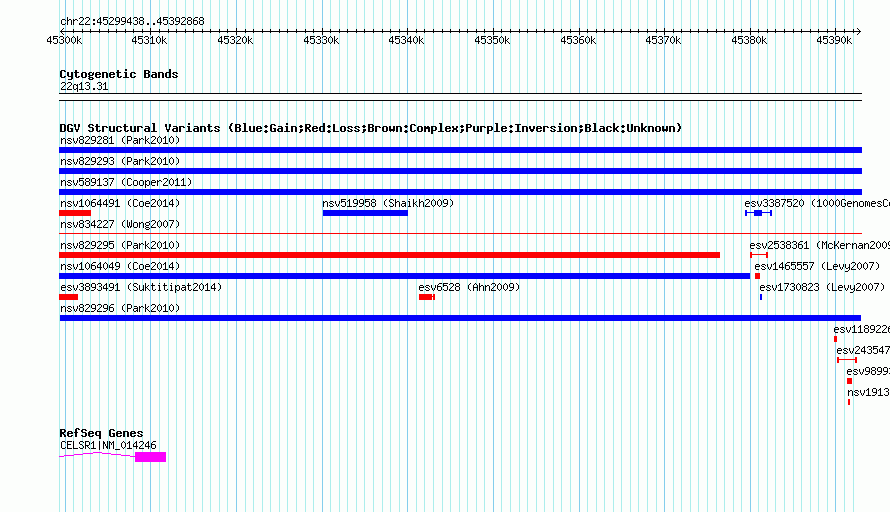Click the nsv1064491 (Coe2014) red loss bar
The height and width of the screenshot is (512, 890).
point(75,213)
